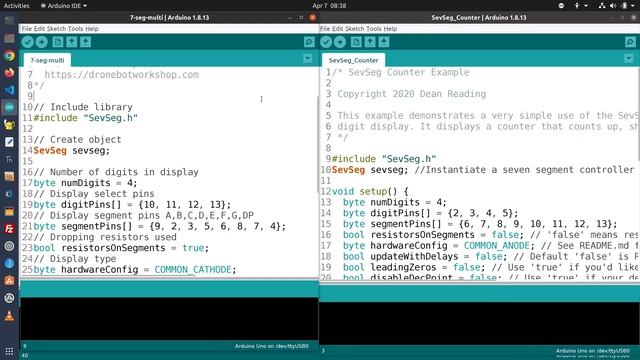640x360 pixels.
Task: Click Save sketch in the 7-seg-multi window
Action: (x=85, y=42)
